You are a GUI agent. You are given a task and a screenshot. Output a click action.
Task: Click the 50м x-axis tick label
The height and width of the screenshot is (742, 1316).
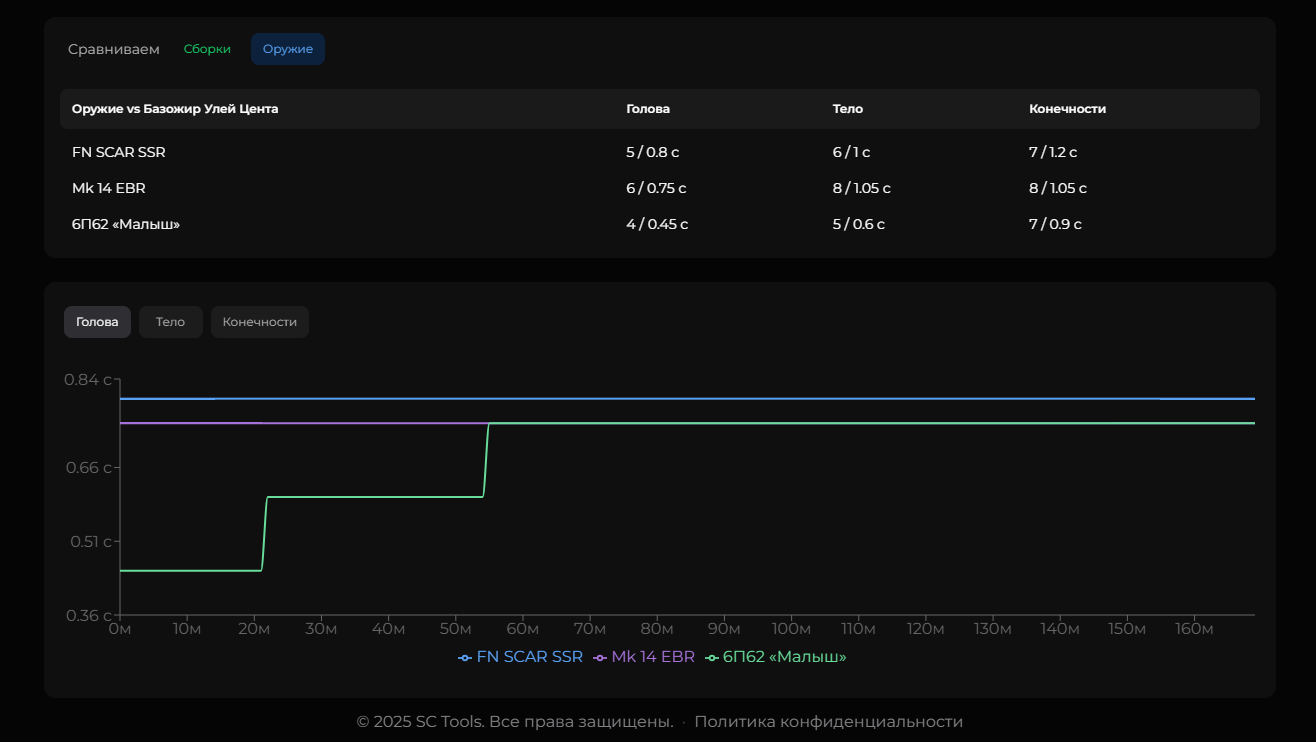(455, 629)
